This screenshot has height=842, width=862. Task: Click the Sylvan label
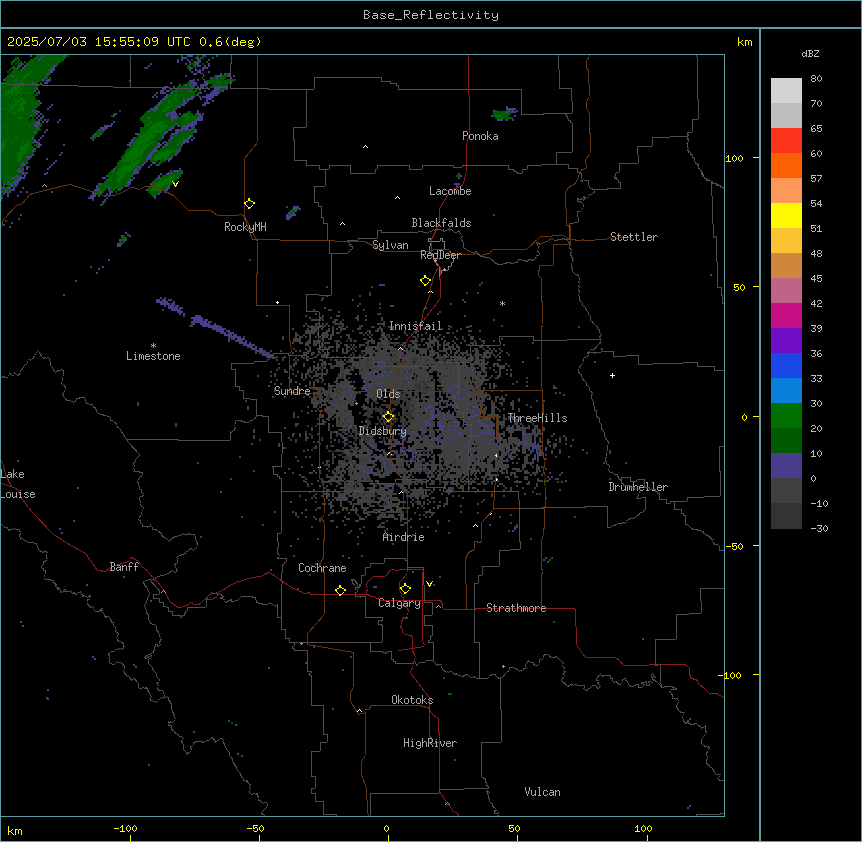pos(390,245)
